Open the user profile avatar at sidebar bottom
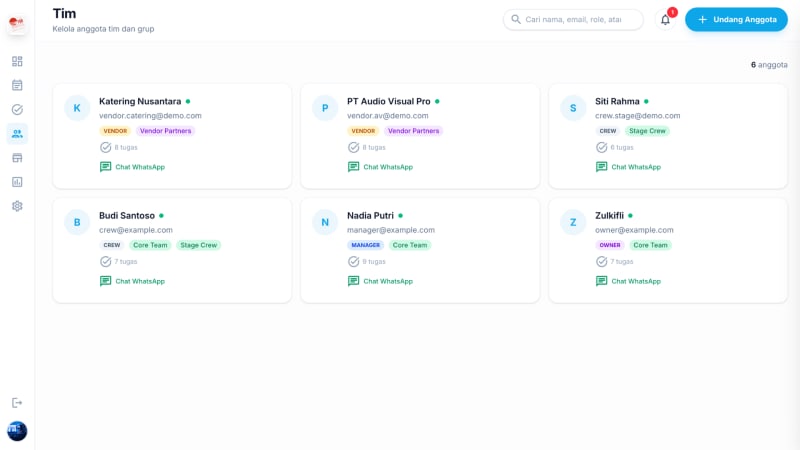Viewport: 800px width, 450px height. [x=17, y=431]
